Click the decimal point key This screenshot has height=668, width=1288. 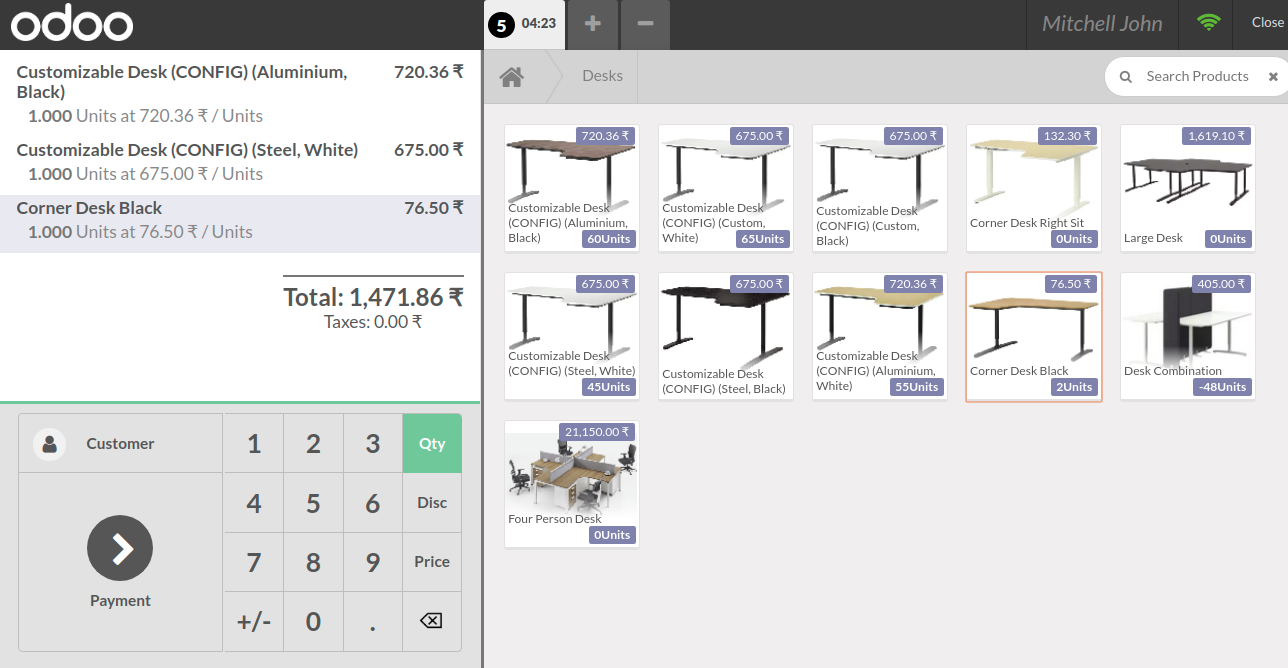pyautogui.click(x=373, y=621)
